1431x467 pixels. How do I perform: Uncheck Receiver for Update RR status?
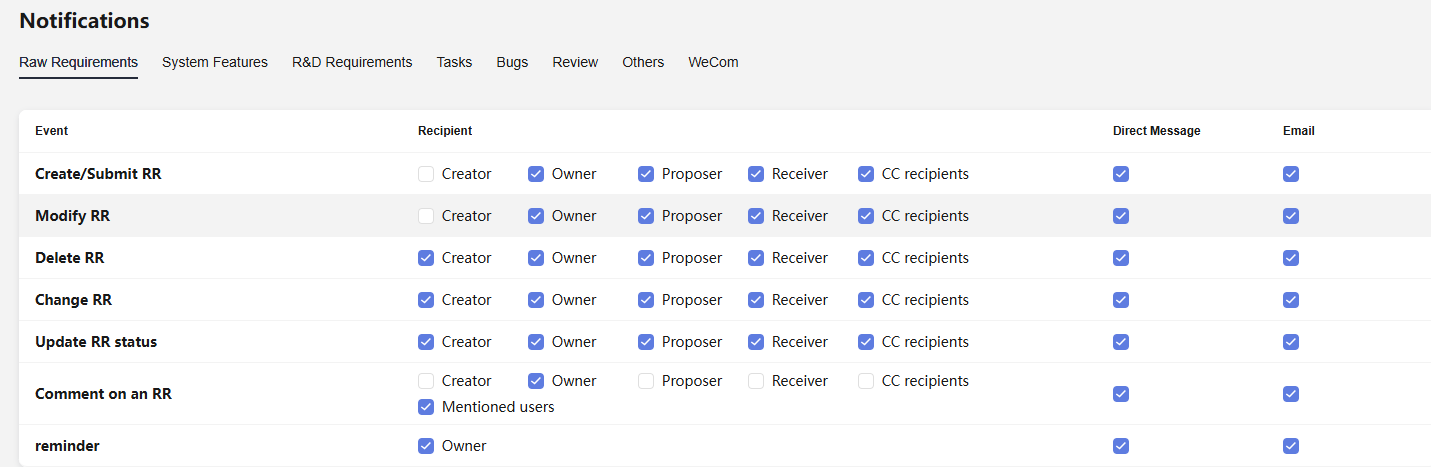(756, 342)
